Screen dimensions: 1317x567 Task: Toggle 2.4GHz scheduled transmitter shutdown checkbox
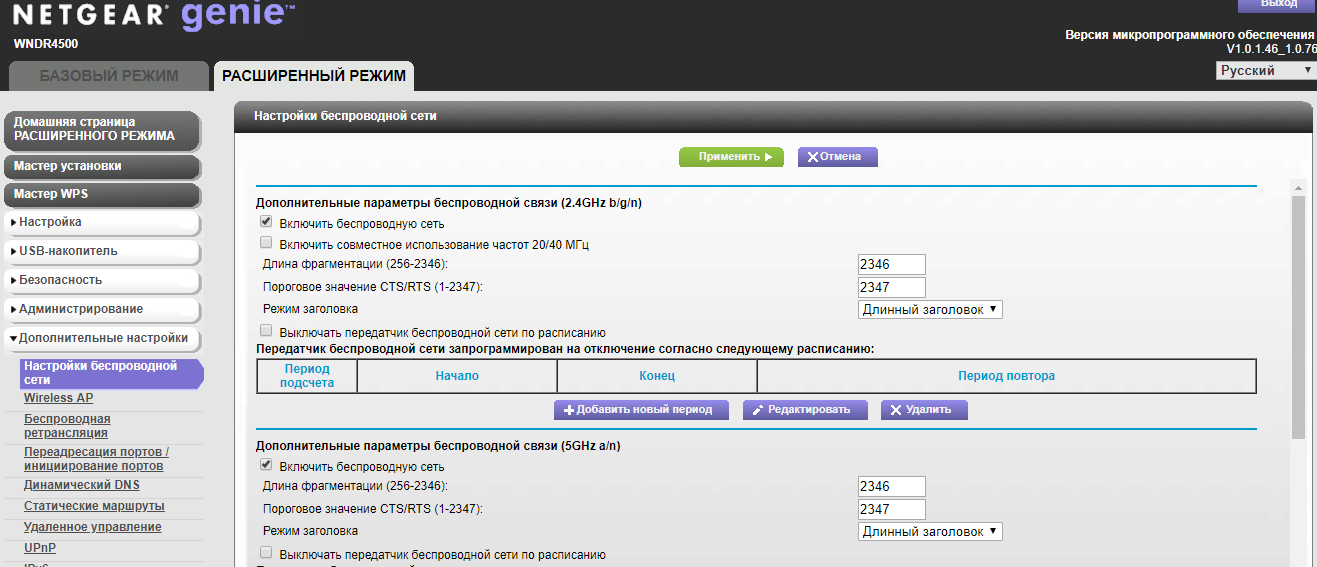266,330
